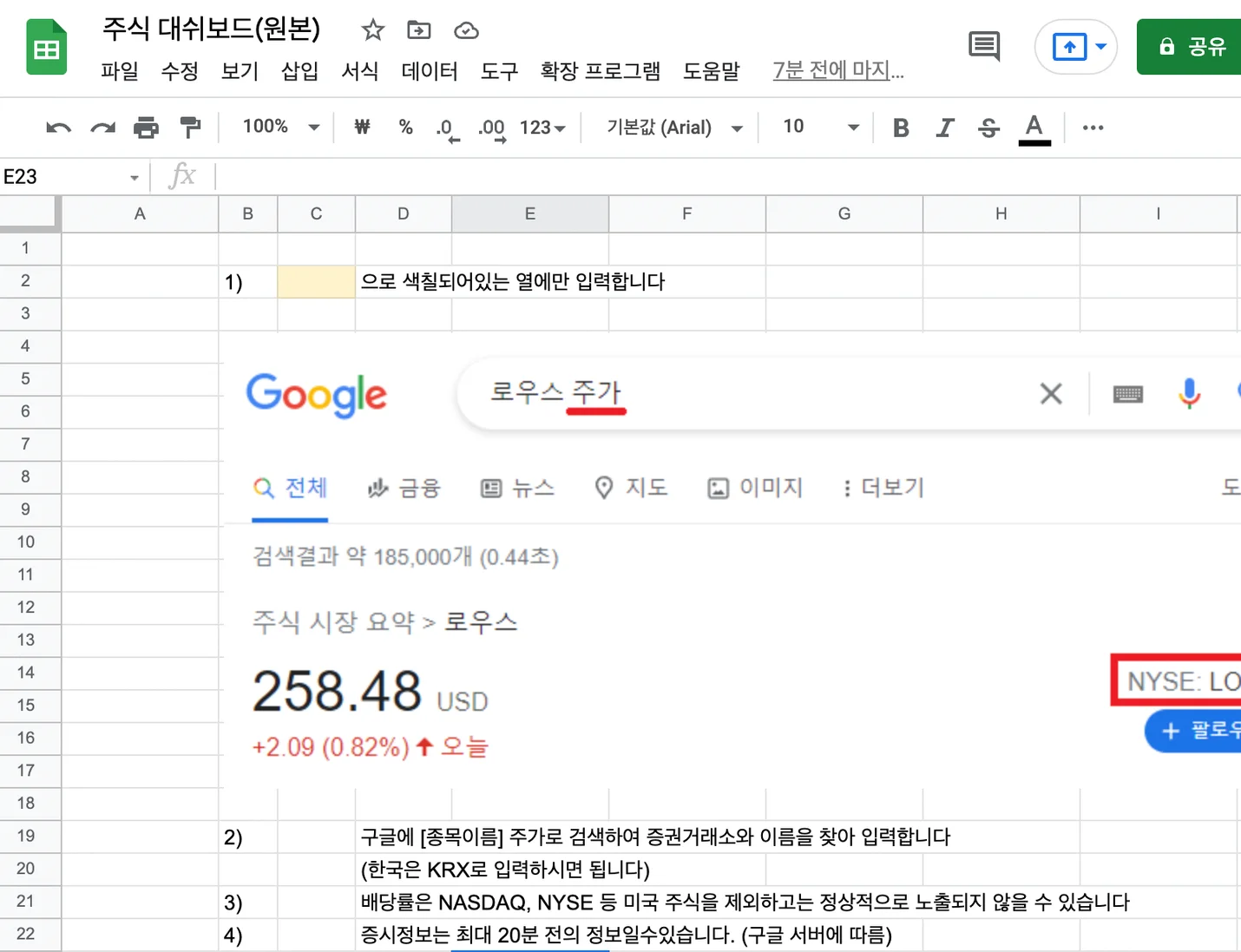Select cell B2 containing 1)

247,282
